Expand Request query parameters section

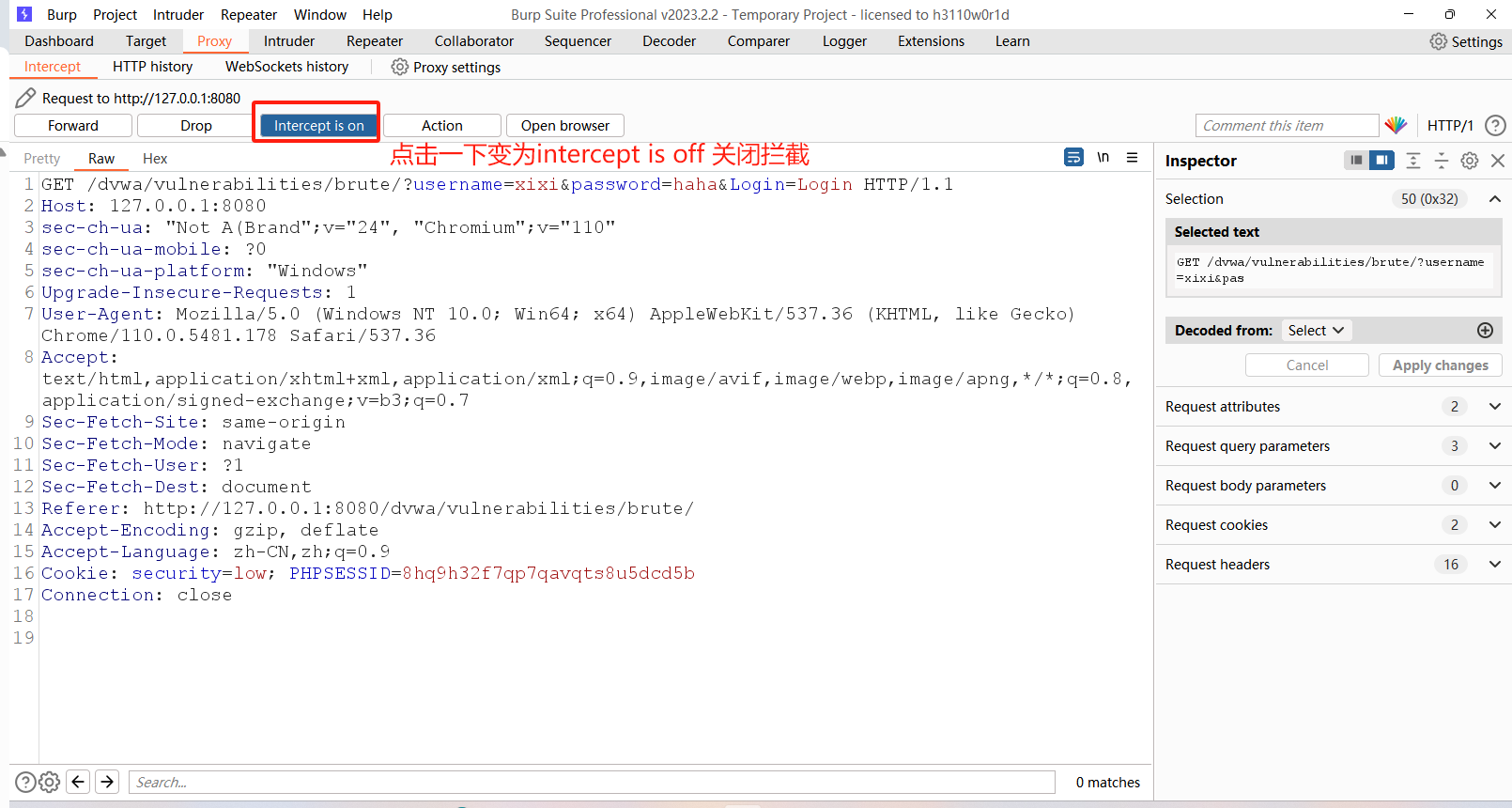(1495, 445)
